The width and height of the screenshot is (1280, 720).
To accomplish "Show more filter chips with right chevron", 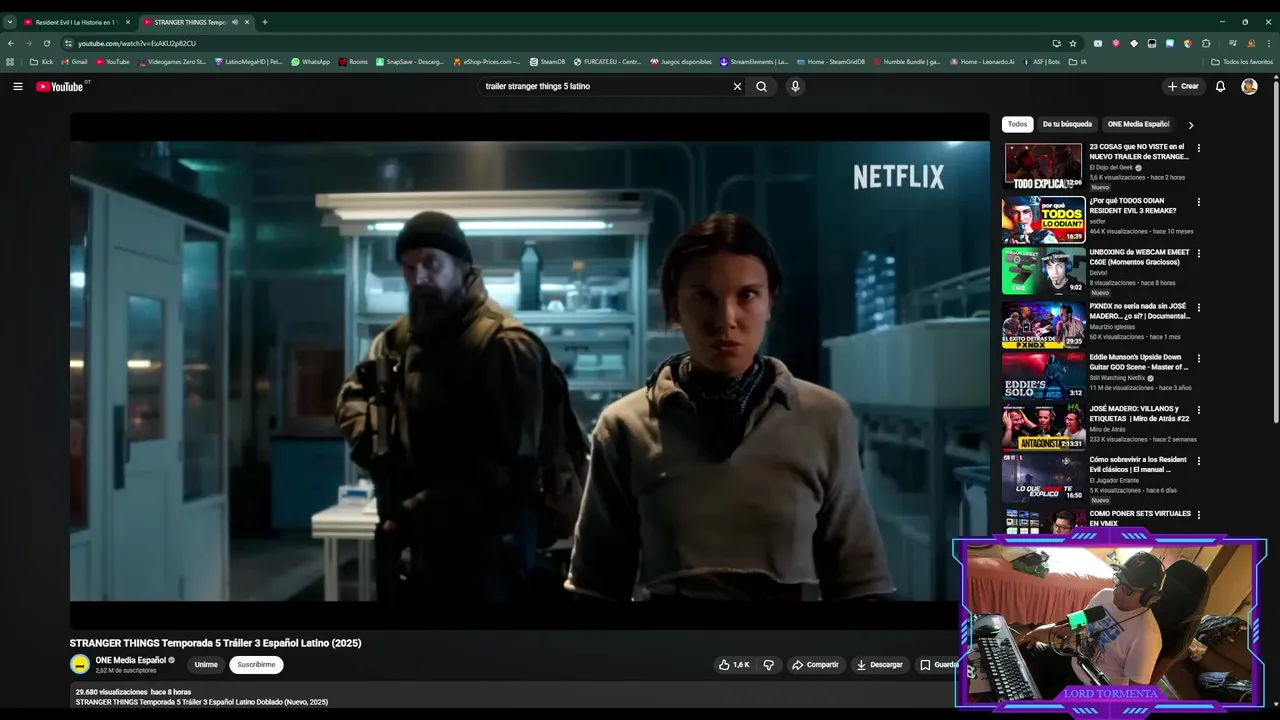I will pos(1190,125).
